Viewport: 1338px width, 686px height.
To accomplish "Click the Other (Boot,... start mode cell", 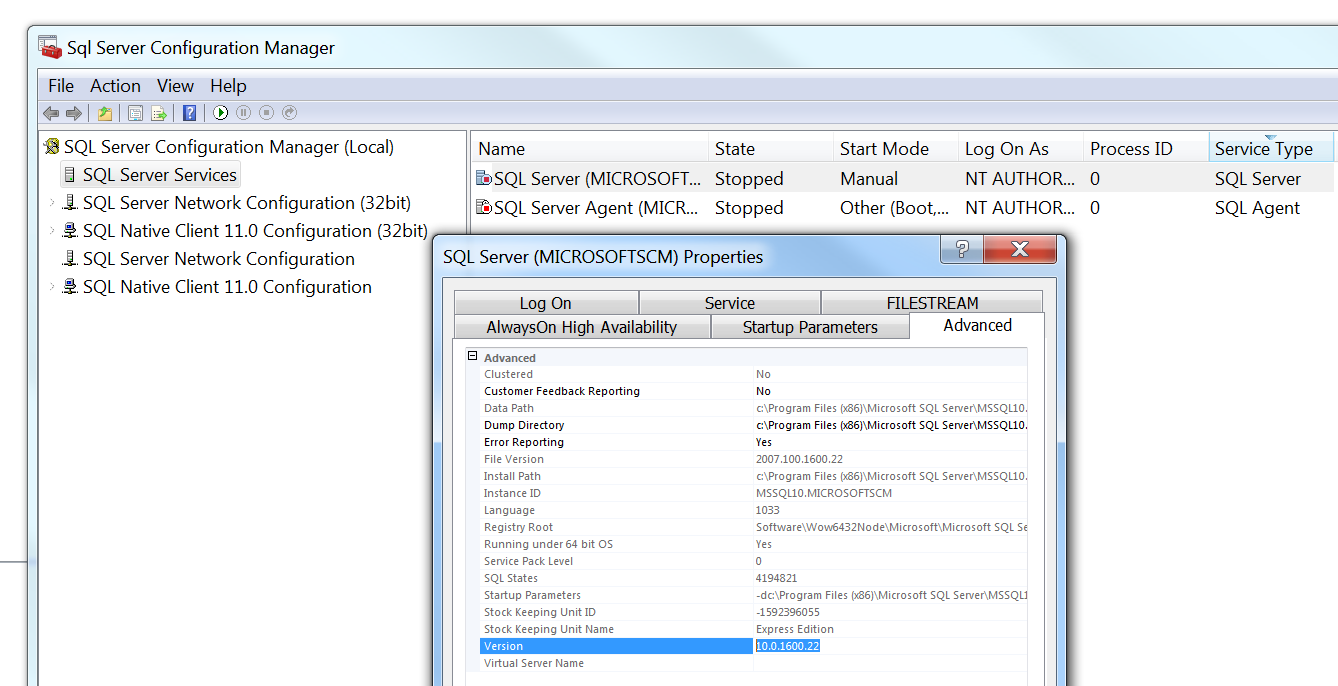I will point(895,208).
